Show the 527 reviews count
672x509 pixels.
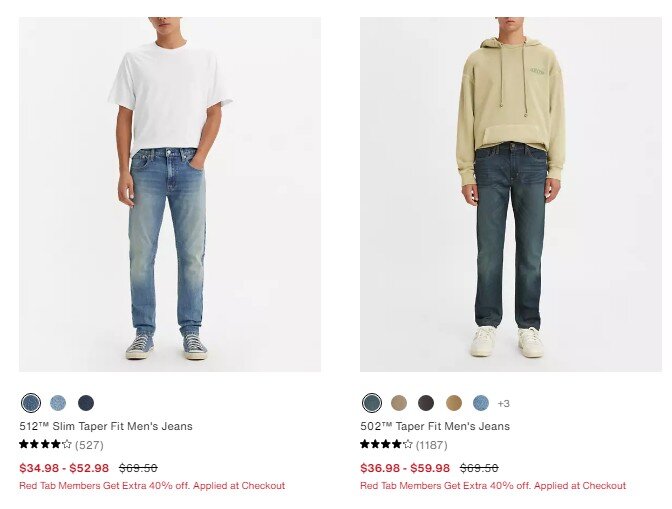(89, 445)
